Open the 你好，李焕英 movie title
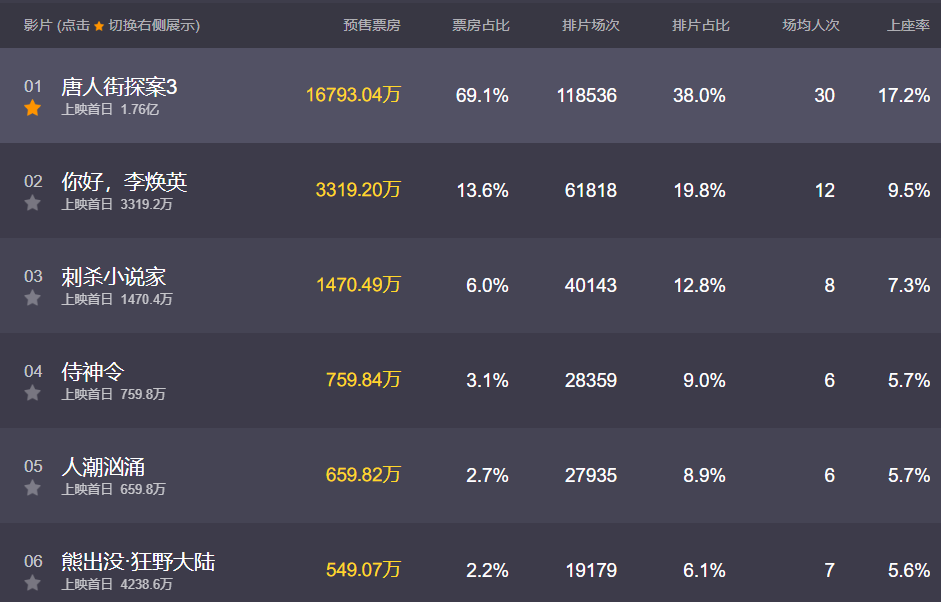This screenshot has width=941, height=602. pyautogui.click(x=124, y=182)
